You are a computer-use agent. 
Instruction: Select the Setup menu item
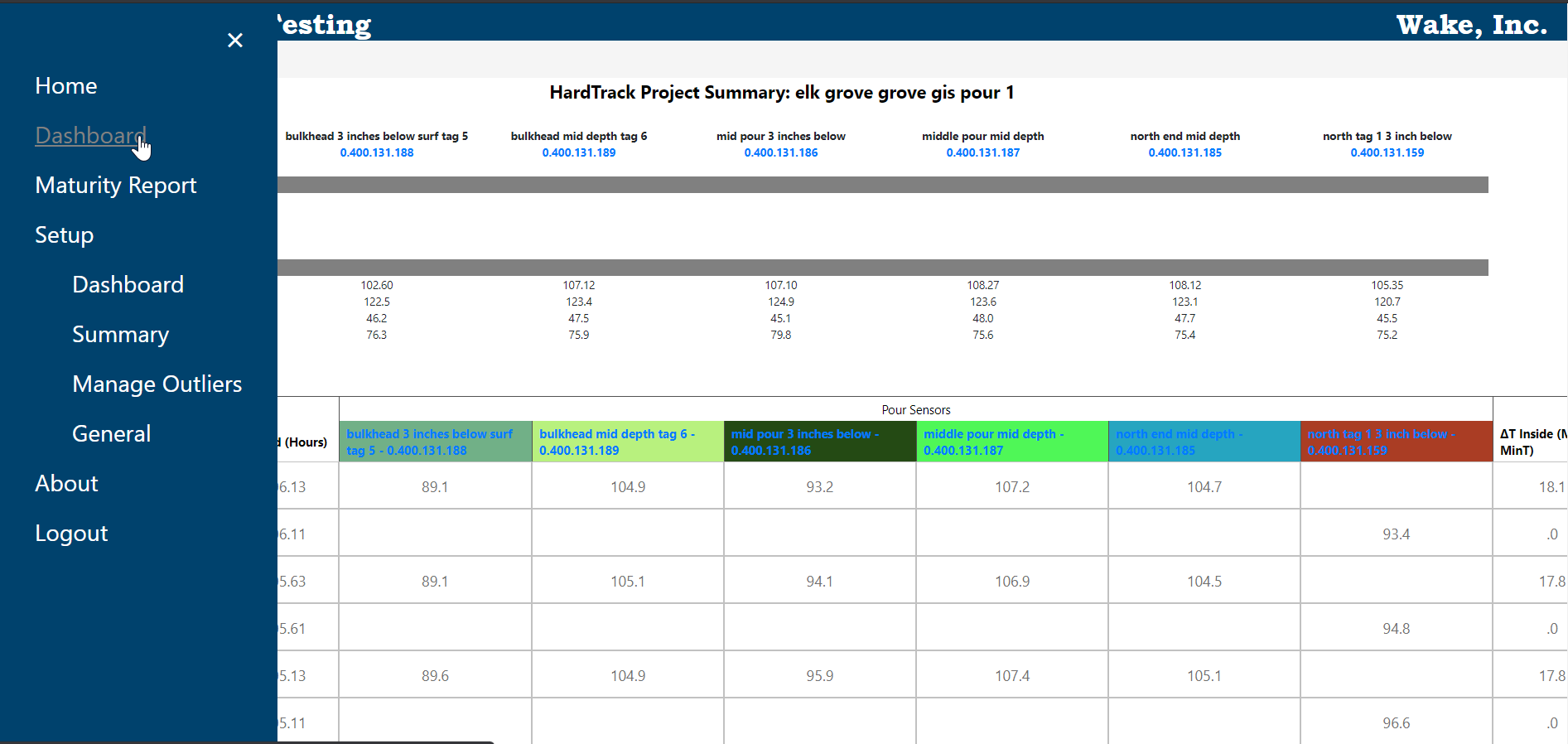65,235
